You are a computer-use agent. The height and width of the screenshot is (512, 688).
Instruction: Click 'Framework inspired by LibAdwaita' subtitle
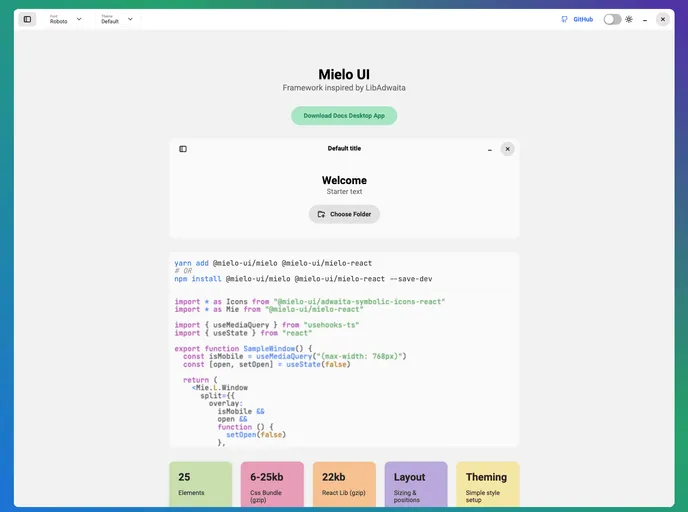pos(344,88)
